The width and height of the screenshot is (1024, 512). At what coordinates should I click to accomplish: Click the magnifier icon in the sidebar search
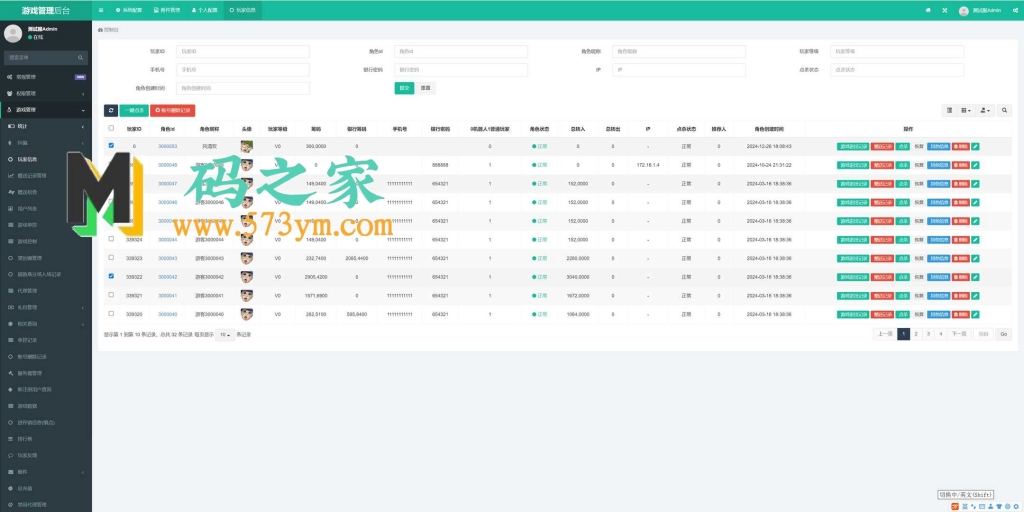pyautogui.click(x=81, y=57)
